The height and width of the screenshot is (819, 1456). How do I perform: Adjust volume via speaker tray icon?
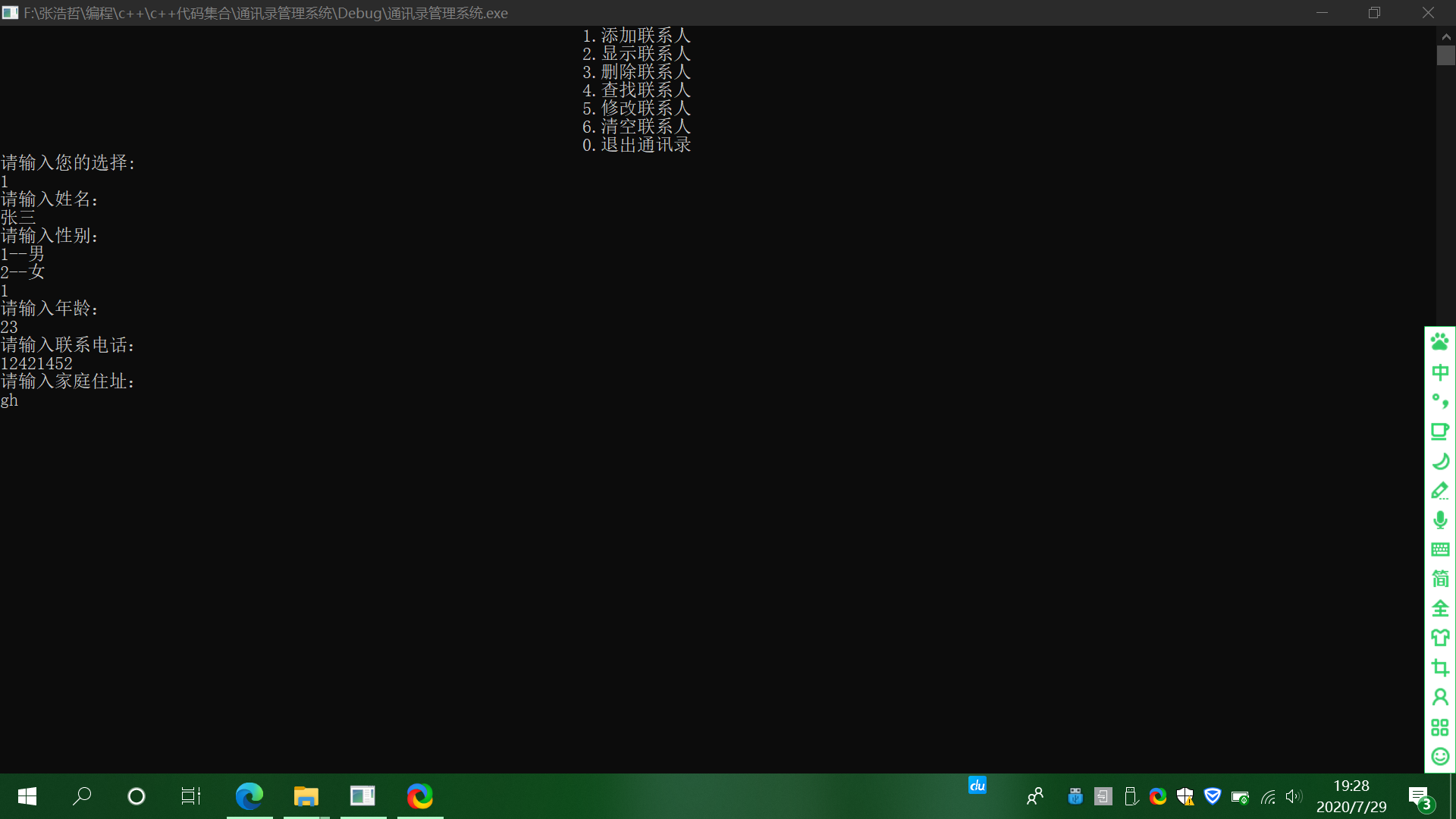click(1294, 796)
